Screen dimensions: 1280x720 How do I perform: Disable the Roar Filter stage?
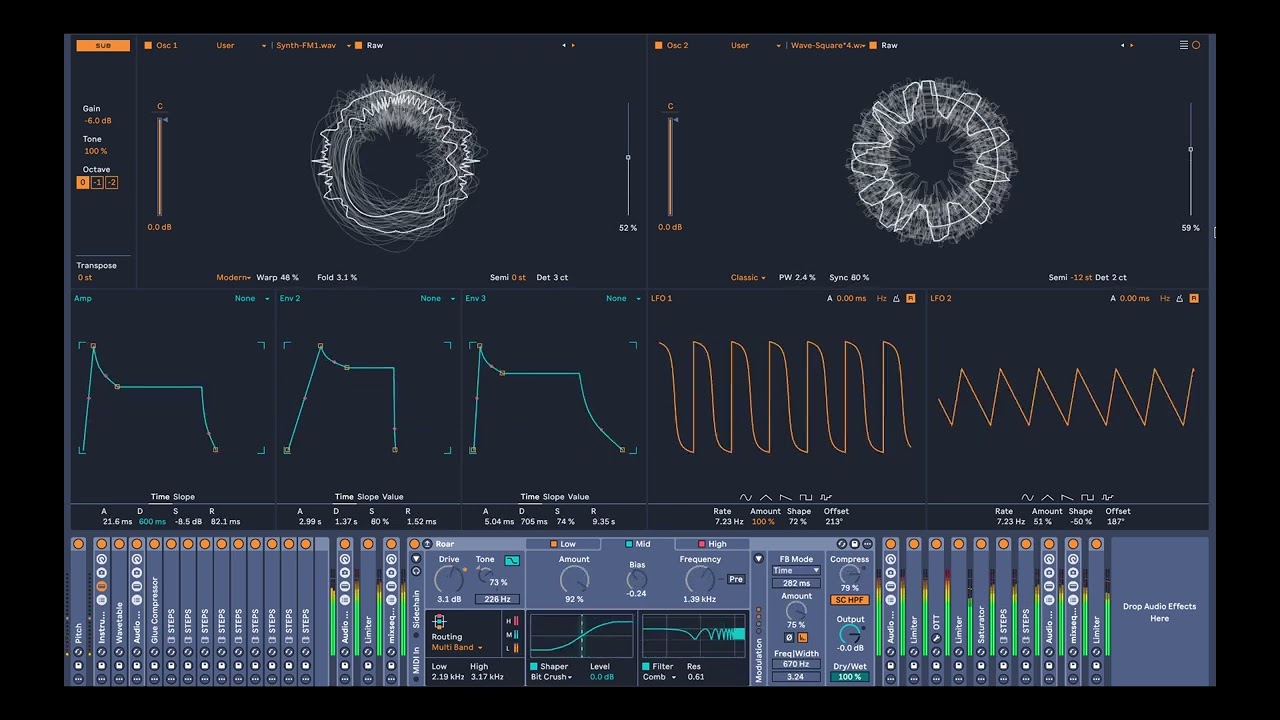click(x=646, y=666)
